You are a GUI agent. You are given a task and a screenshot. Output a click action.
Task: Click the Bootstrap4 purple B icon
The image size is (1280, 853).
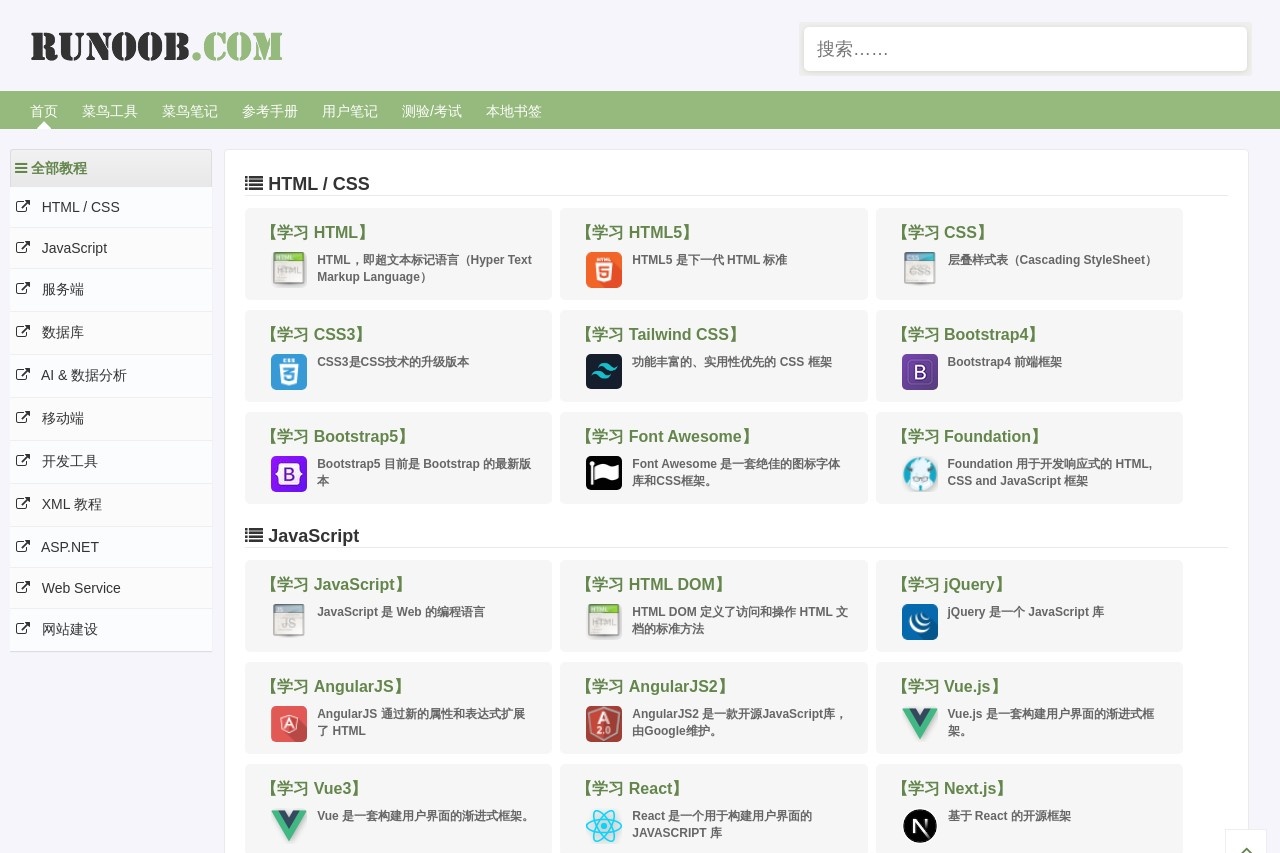tap(920, 372)
